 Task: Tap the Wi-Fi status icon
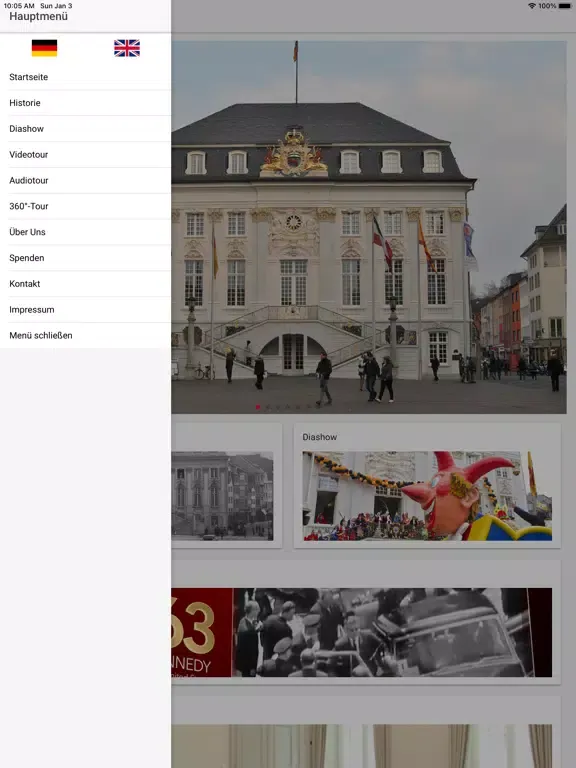point(532,6)
